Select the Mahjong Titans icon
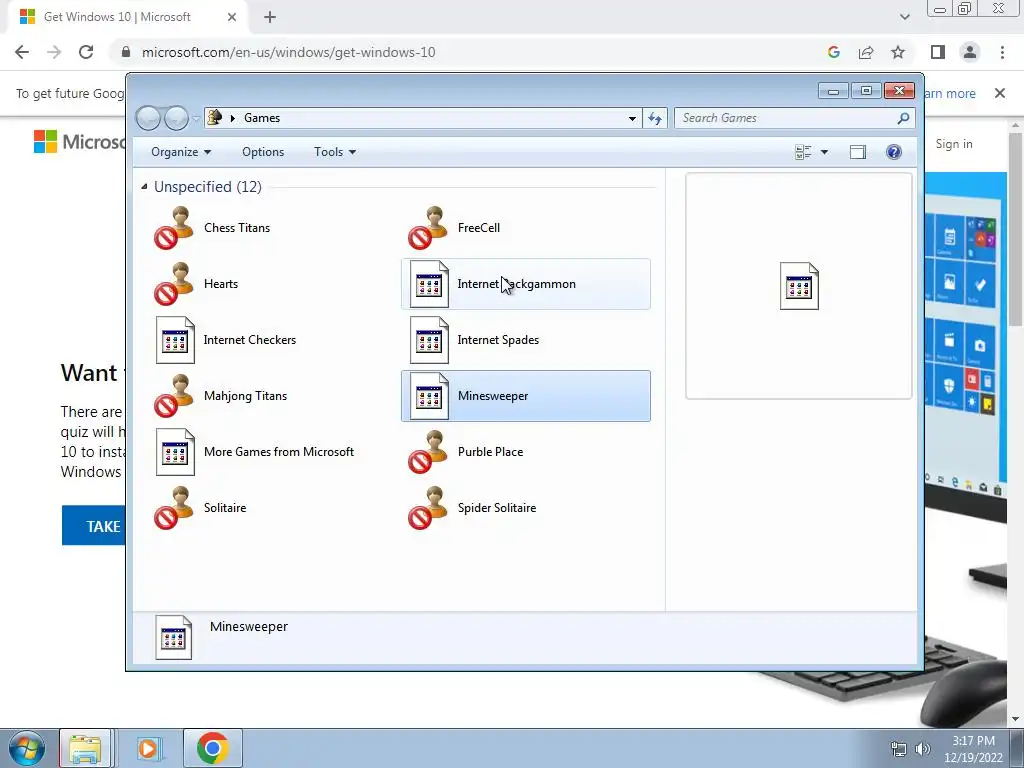1024x768 pixels. 174,396
